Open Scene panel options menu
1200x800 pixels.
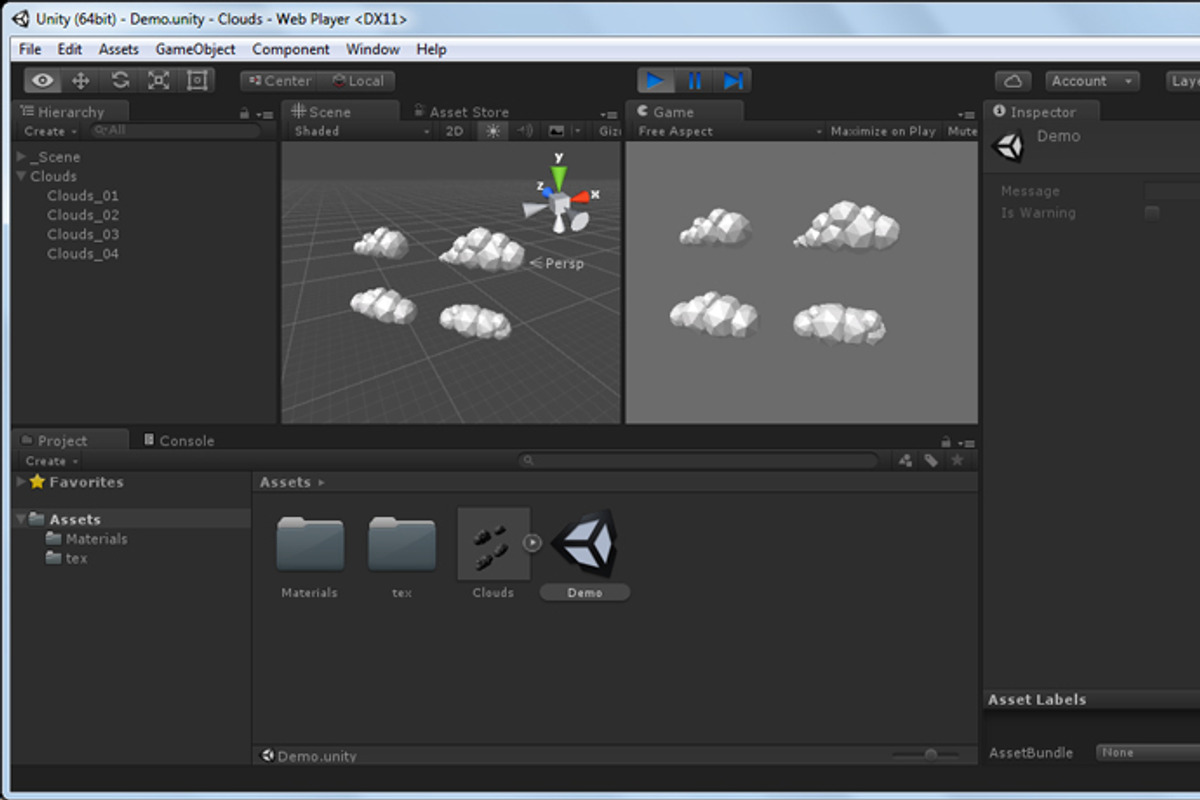(x=610, y=115)
